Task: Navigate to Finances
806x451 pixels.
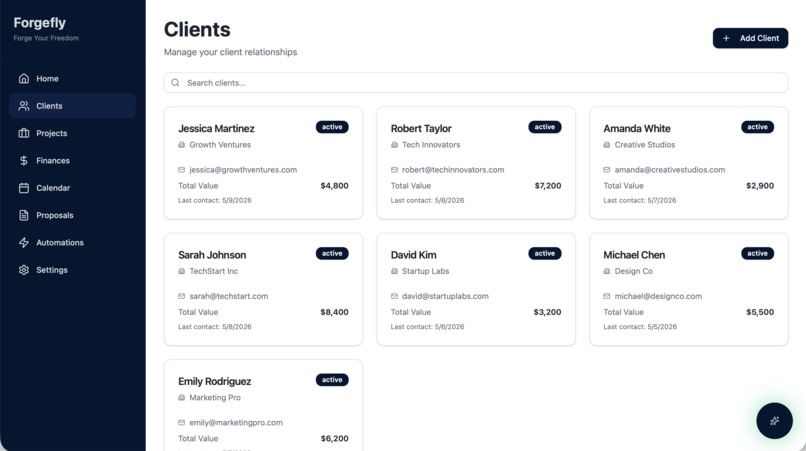Action: [x=72, y=160]
